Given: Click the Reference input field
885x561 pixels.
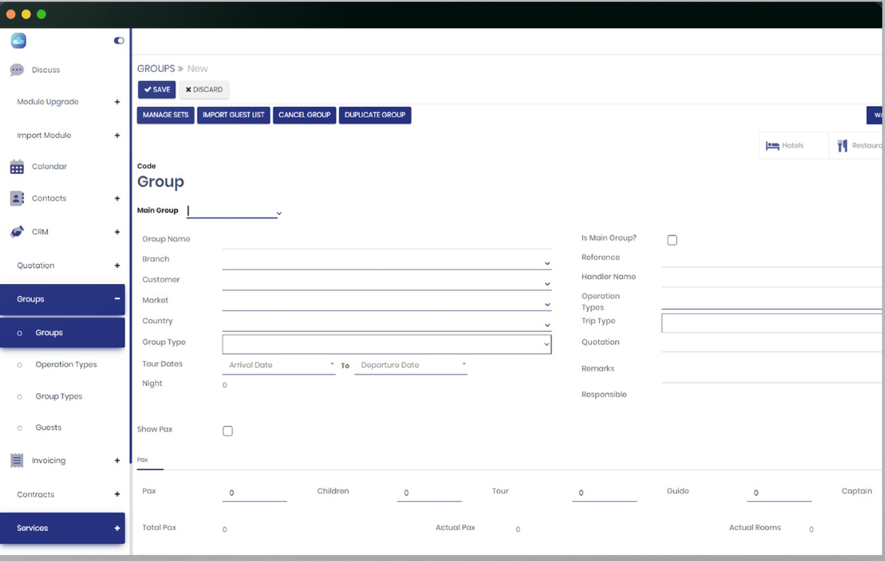Looking at the screenshot, I should pos(773,260).
